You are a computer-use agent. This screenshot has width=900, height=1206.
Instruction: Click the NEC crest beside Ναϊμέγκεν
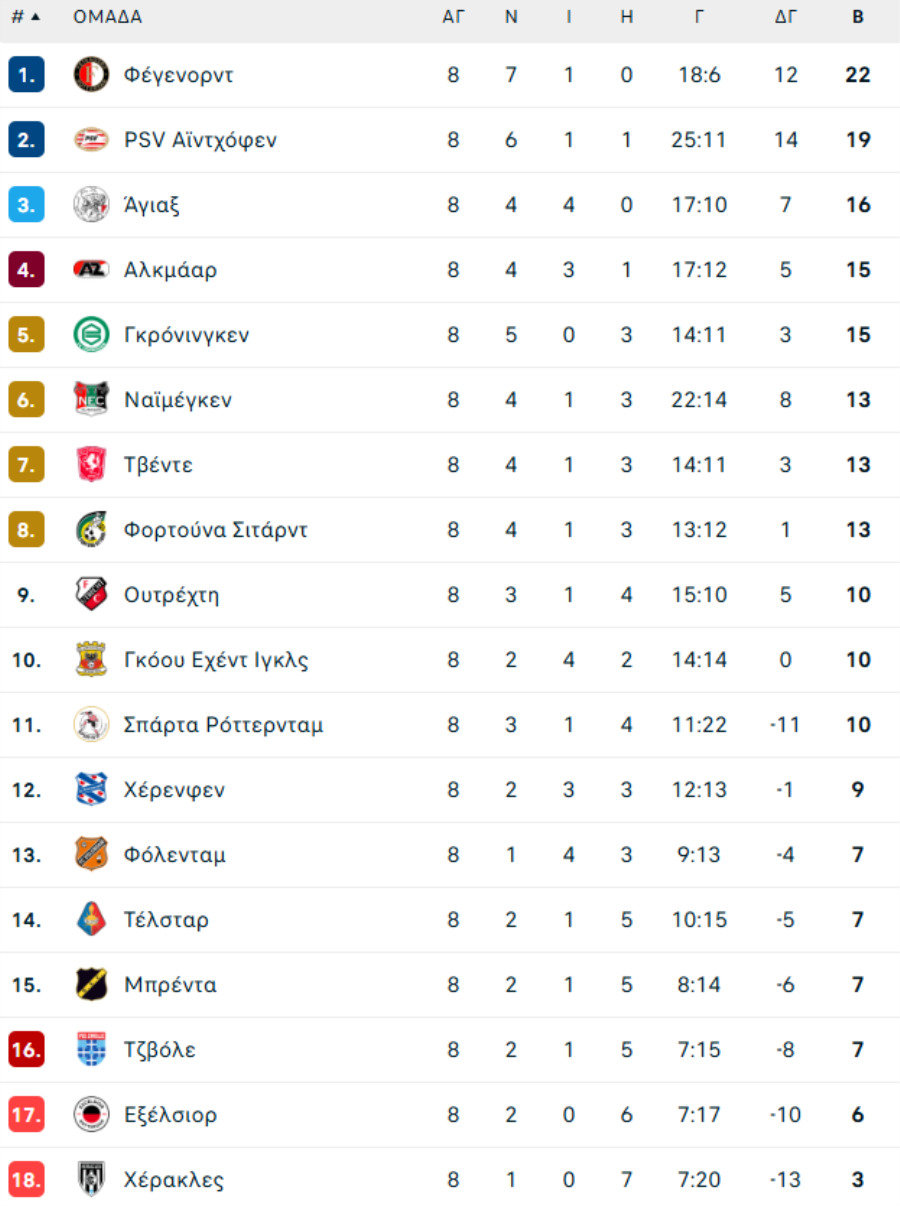pyautogui.click(x=91, y=400)
